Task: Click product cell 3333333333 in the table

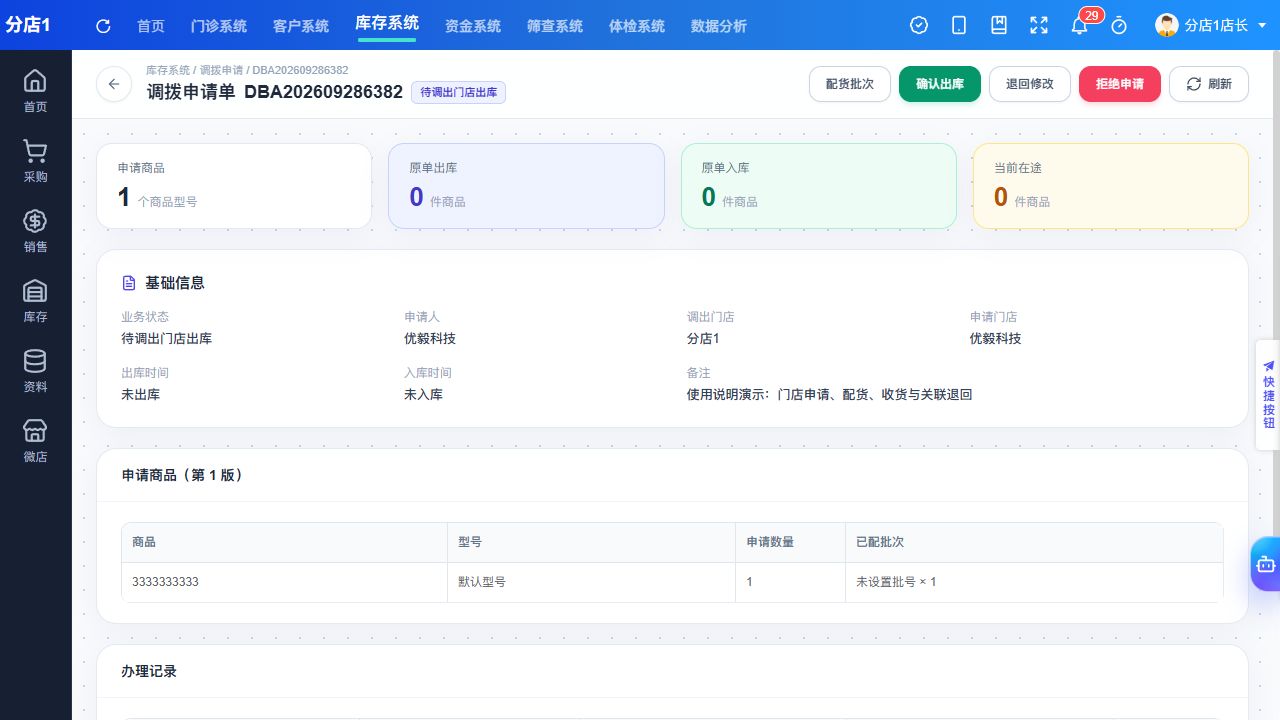Action: [x=284, y=582]
